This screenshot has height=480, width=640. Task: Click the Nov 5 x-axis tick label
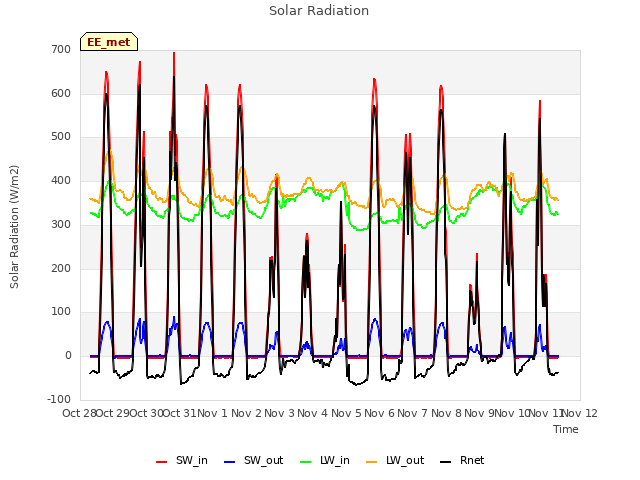pos(346,413)
